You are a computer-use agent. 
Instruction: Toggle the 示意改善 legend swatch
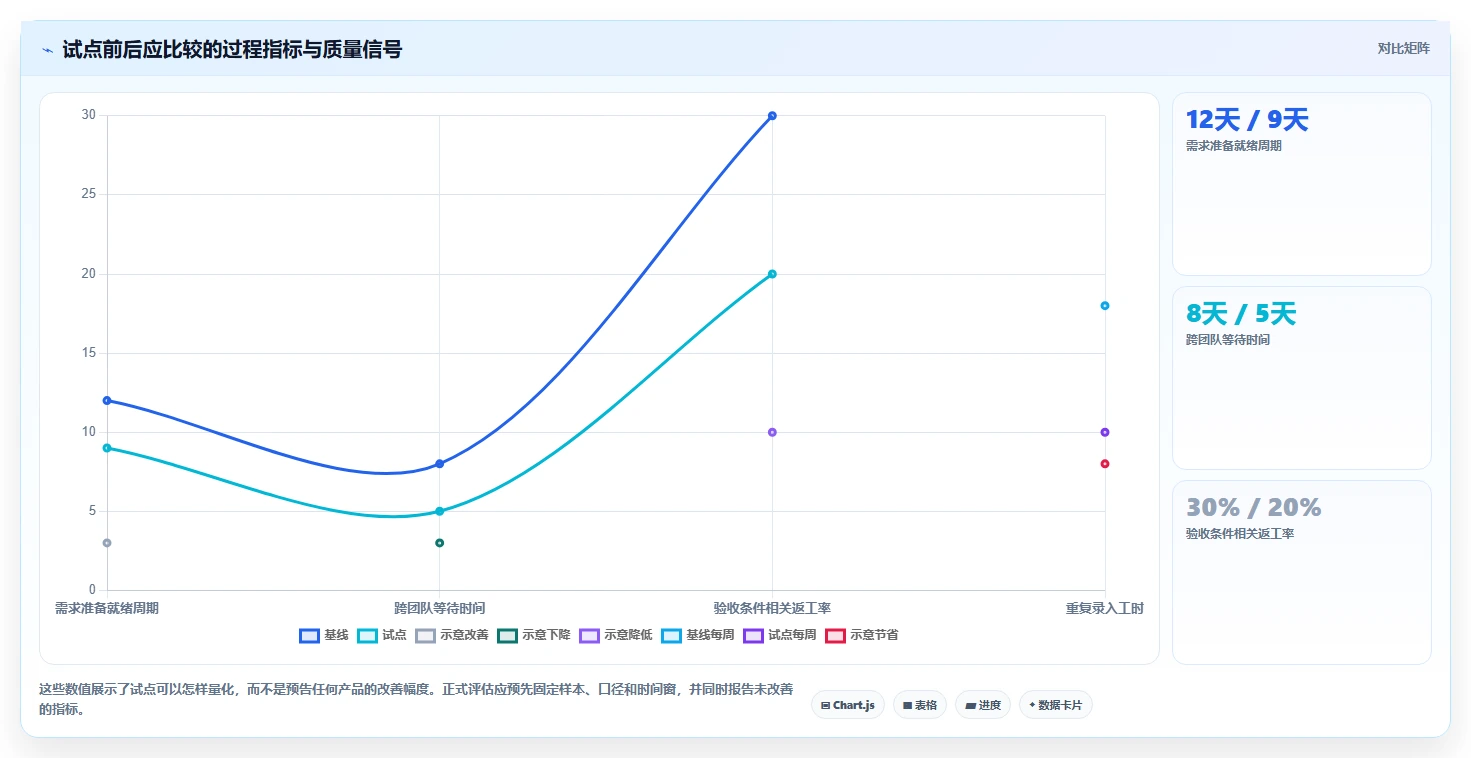coord(426,635)
